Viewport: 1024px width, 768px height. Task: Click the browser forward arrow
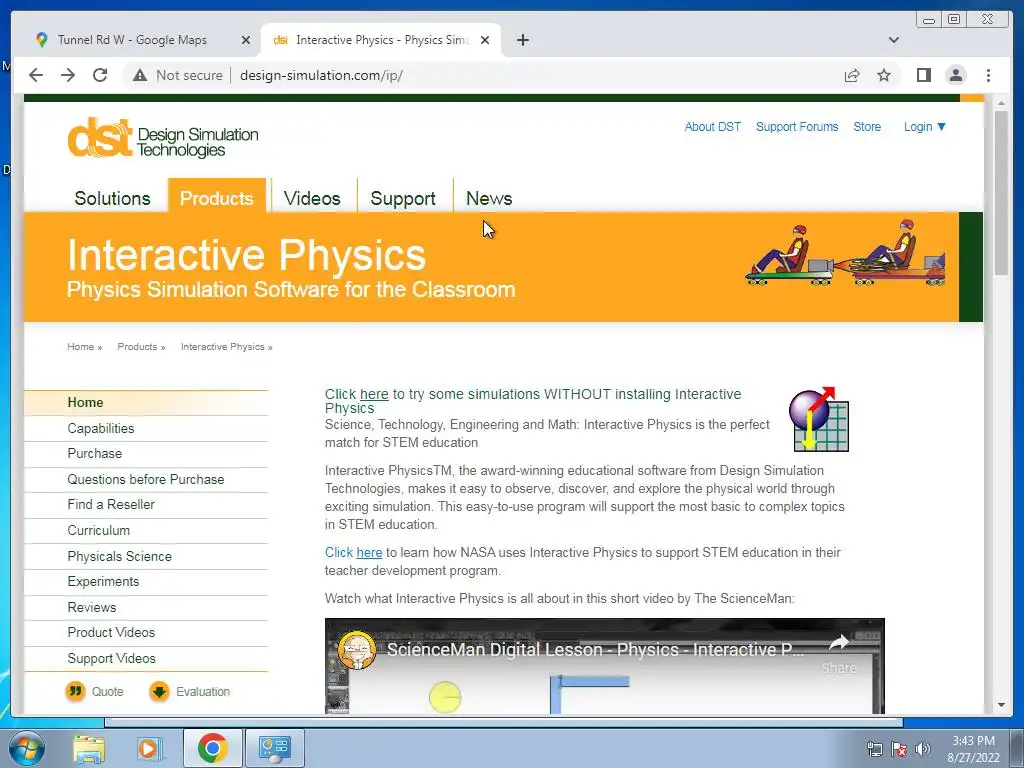[x=68, y=75]
